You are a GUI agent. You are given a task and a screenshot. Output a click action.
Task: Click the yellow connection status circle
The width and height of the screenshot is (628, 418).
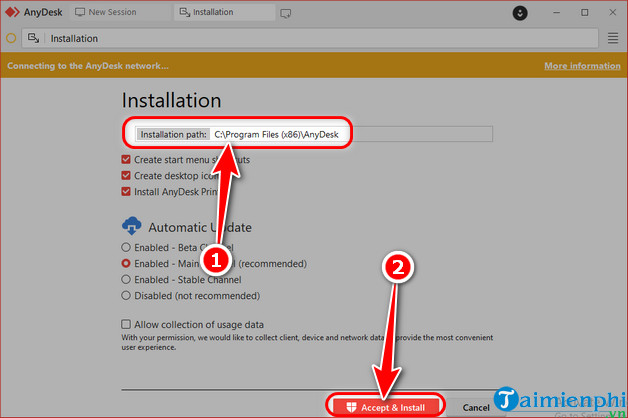pyautogui.click(x=11, y=38)
